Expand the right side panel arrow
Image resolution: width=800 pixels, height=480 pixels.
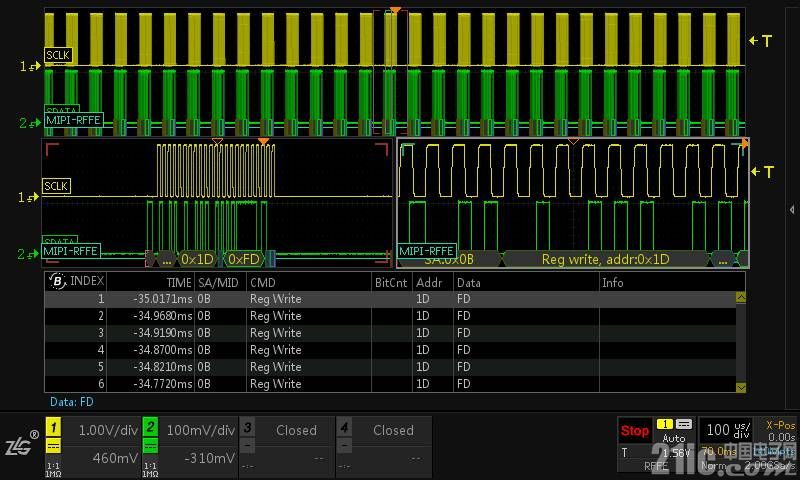click(x=791, y=210)
